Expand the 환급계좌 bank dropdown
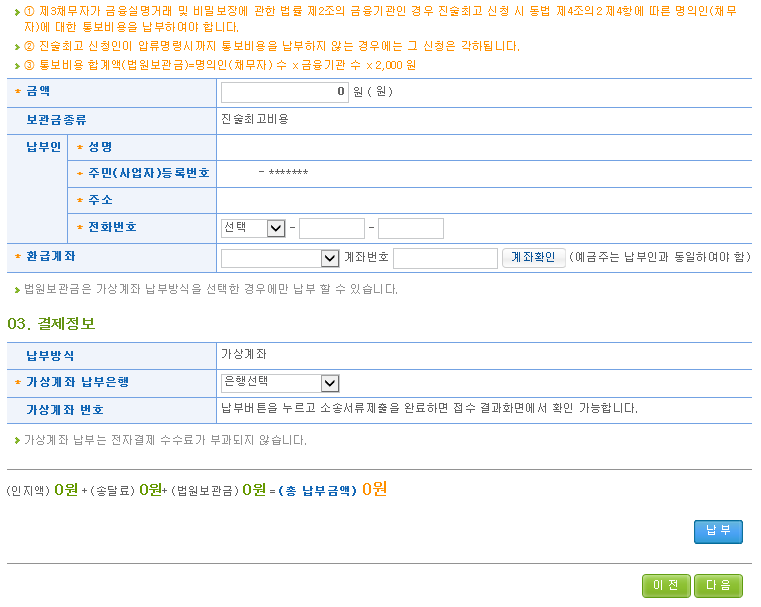The image size is (761, 607). 280,258
